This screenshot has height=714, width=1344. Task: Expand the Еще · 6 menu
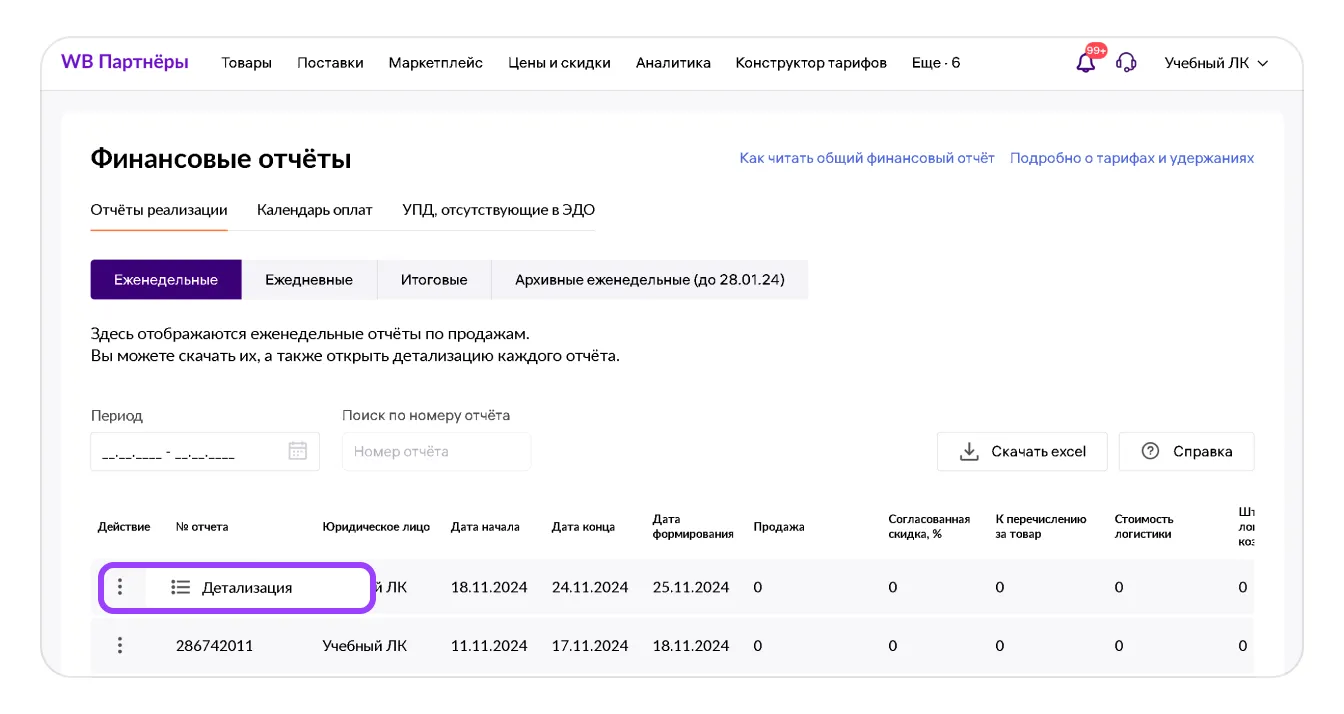coord(935,63)
